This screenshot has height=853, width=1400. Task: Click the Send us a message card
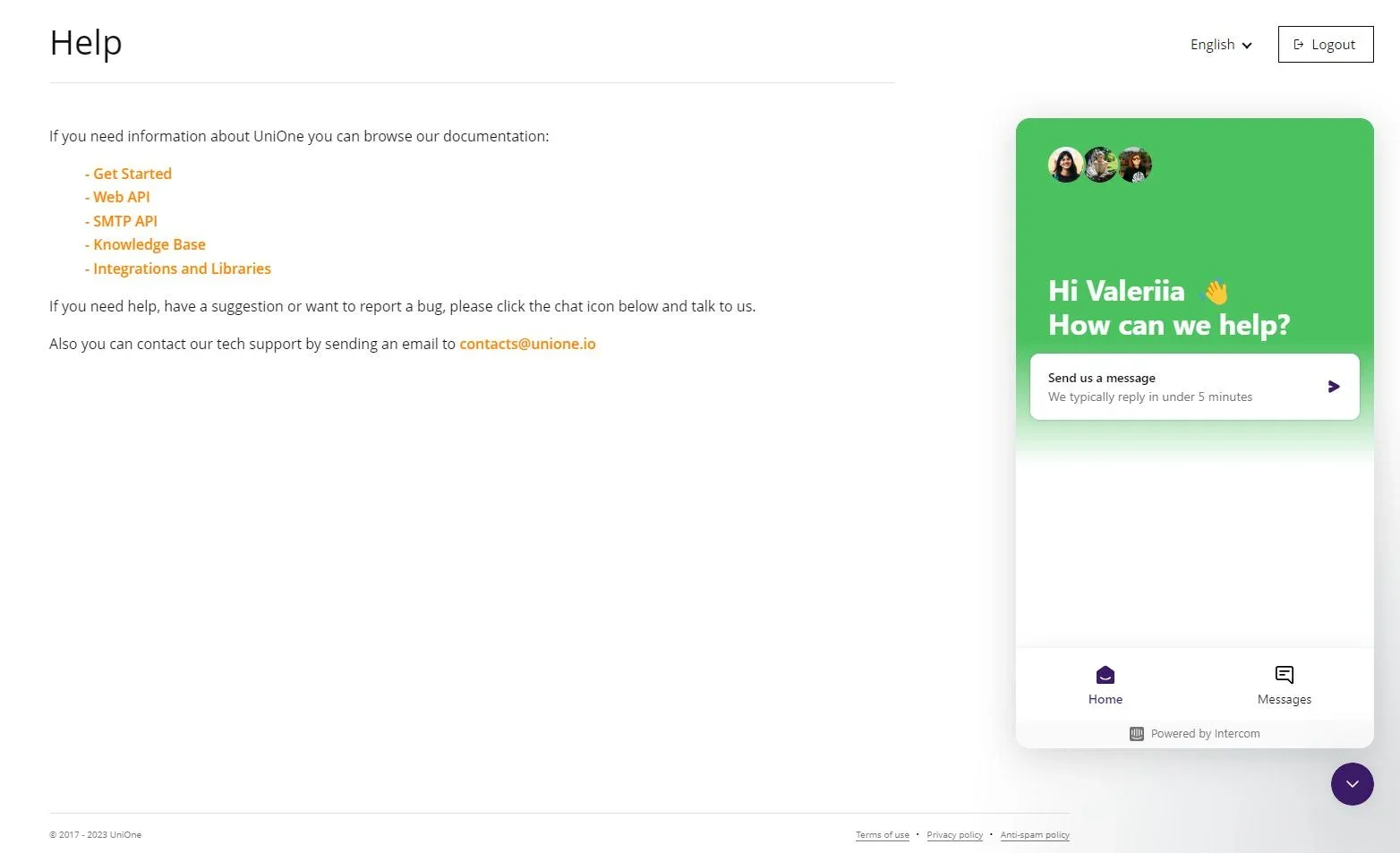pos(1195,387)
